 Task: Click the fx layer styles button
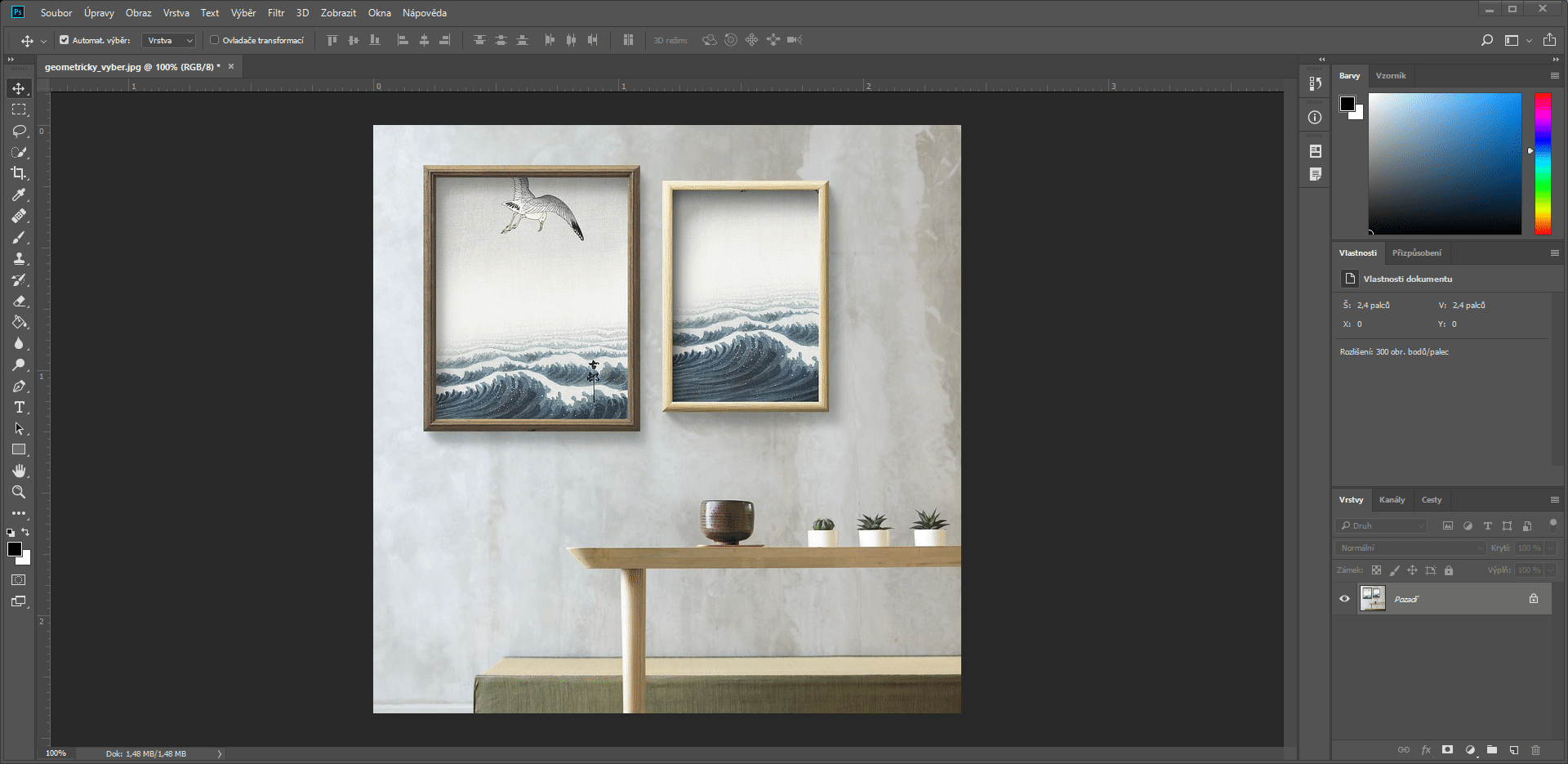(1426, 749)
